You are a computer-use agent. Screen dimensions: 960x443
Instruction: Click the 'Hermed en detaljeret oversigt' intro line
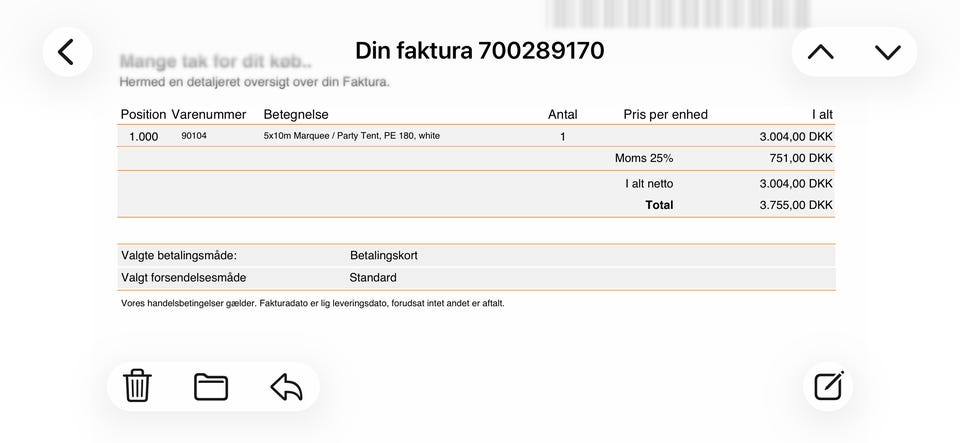[254, 82]
